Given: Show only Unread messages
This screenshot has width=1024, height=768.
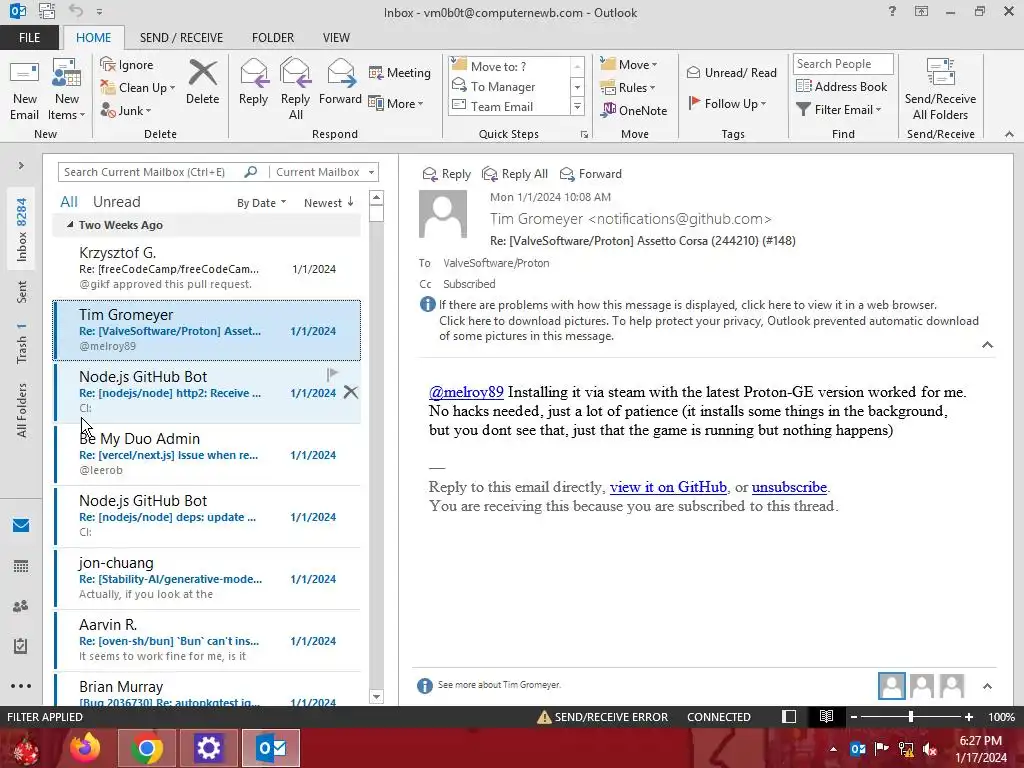Looking at the screenshot, I should click(x=116, y=202).
